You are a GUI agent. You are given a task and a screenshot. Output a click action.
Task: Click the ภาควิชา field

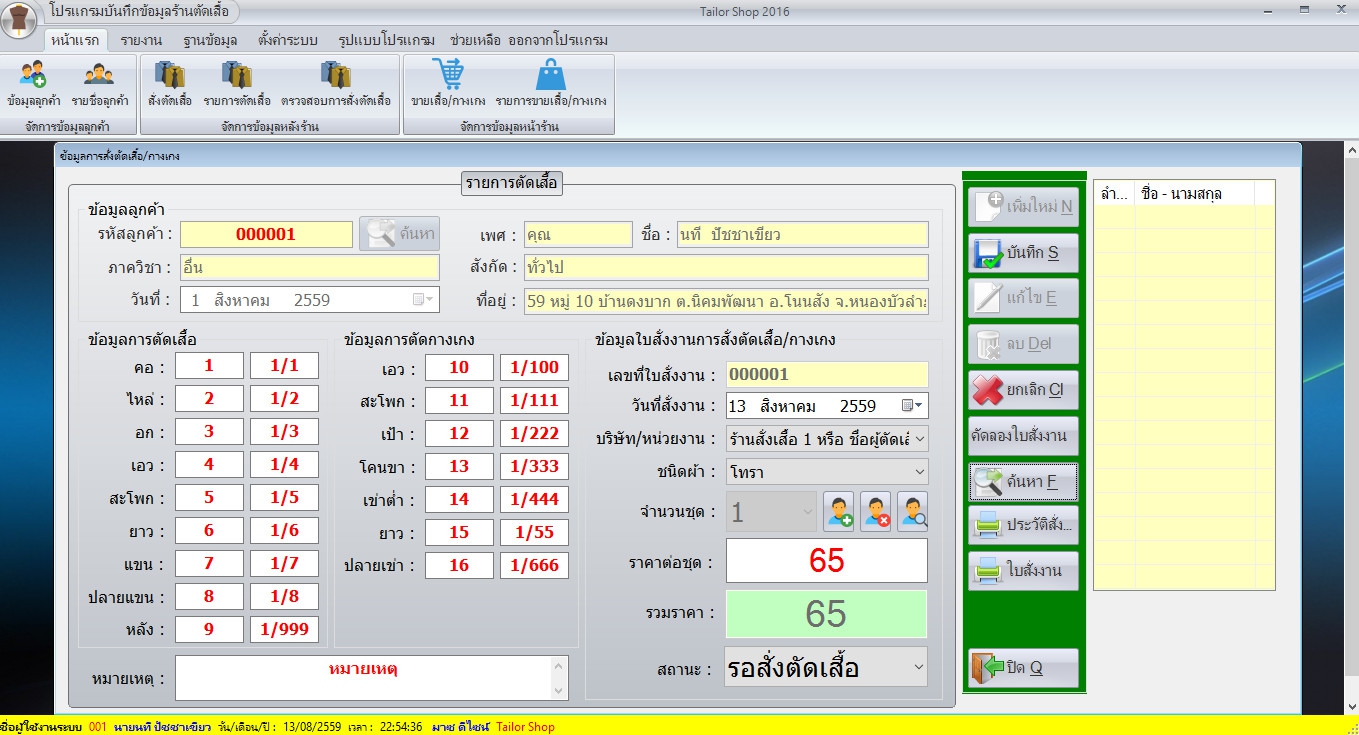click(x=309, y=267)
